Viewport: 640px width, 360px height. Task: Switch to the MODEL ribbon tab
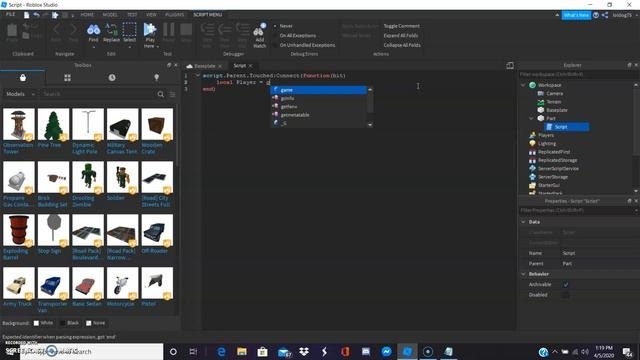(x=110, y=15)
